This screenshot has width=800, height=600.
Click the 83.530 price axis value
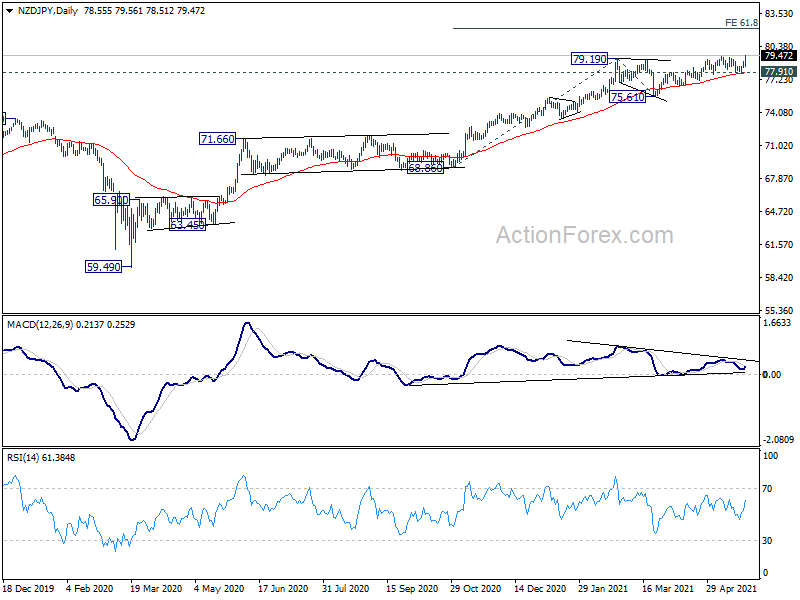tap(779, 14)
